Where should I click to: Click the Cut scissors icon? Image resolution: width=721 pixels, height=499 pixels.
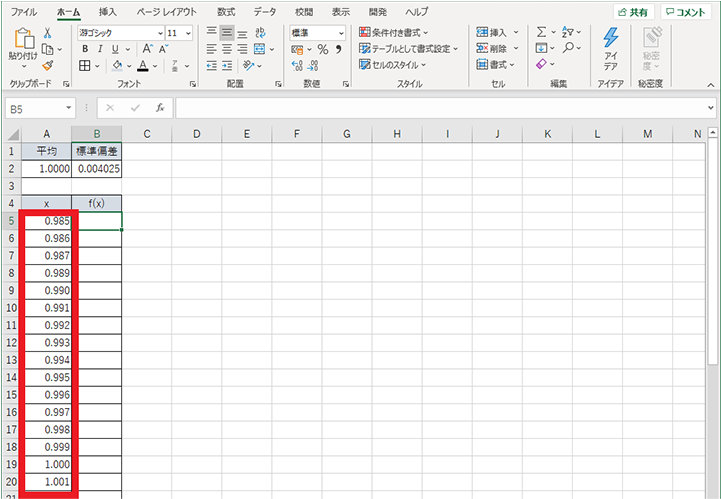(47, 33)
